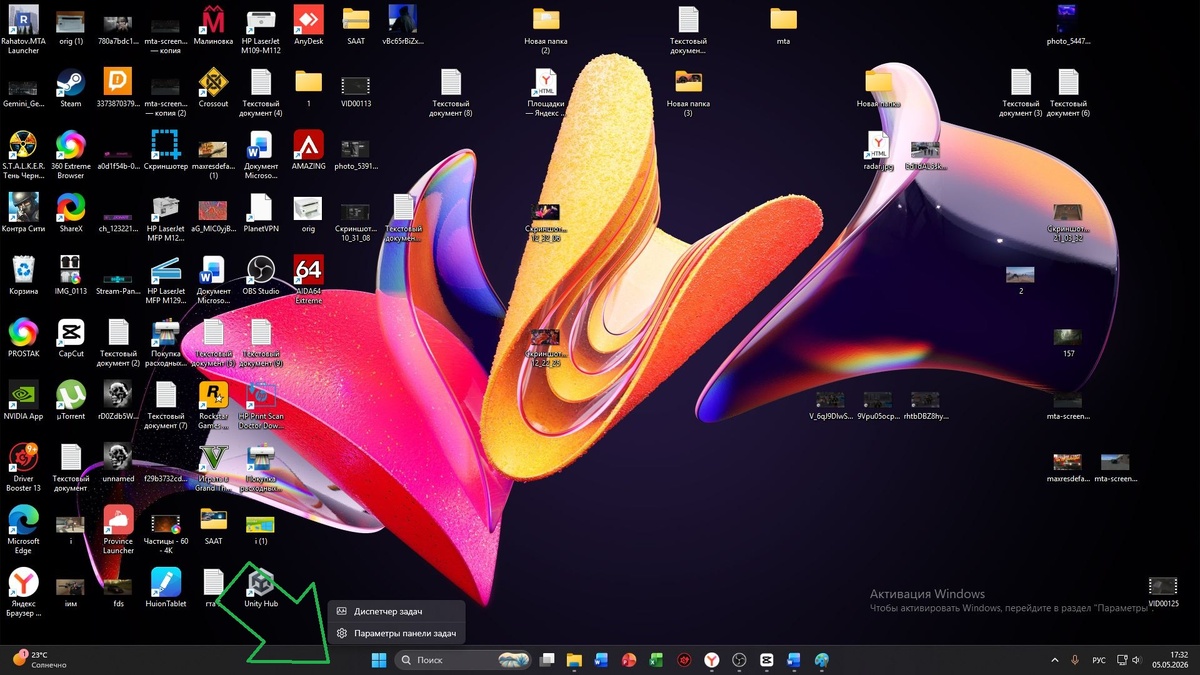Image resolution: width=1200 pixels, height=675 pixels.
Task: Show hidden tray icons chevron
Action: (x=1054, y=660)
